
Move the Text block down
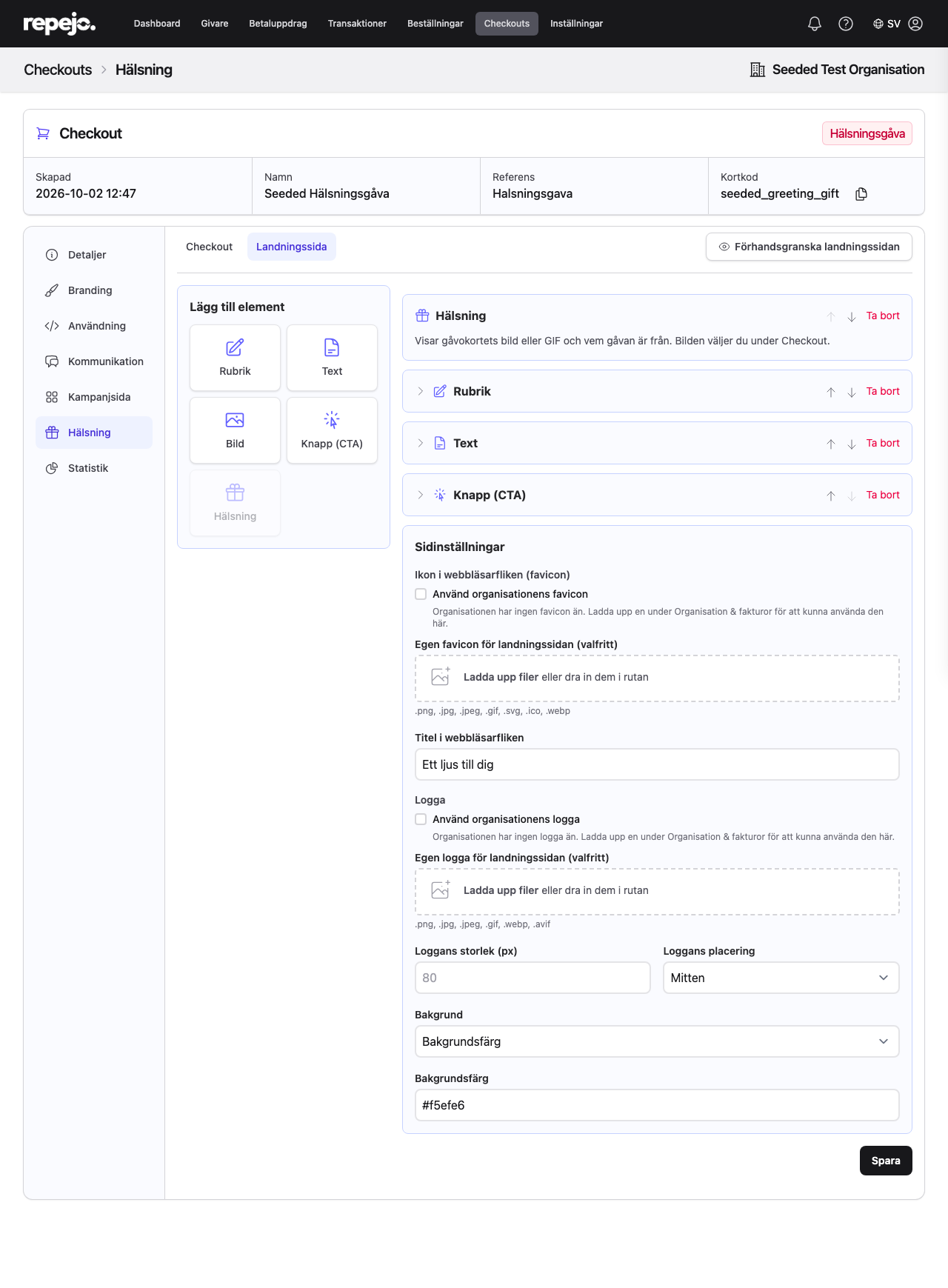[x=852, y=444]
